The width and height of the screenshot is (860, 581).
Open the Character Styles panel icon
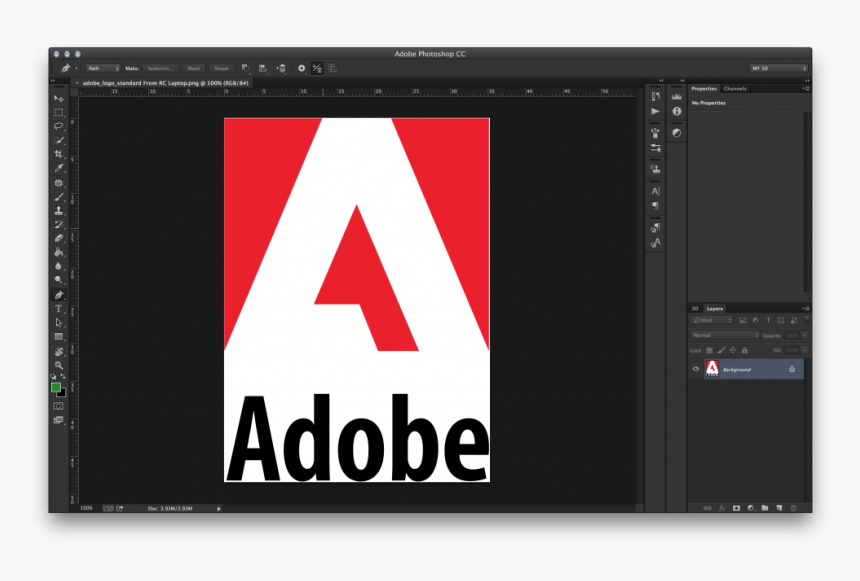click(x=655, y=242)
